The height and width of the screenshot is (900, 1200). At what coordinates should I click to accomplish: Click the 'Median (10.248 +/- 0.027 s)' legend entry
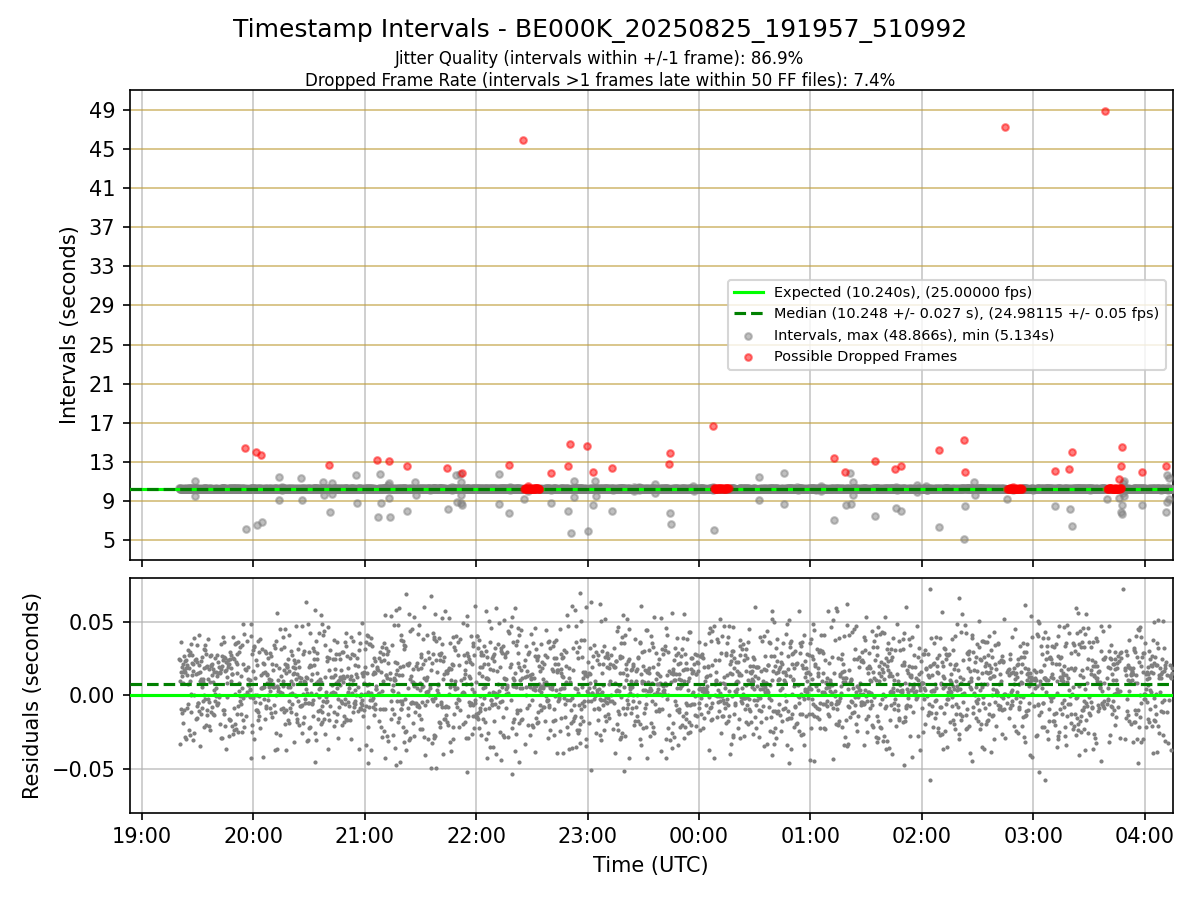(966, 313)
